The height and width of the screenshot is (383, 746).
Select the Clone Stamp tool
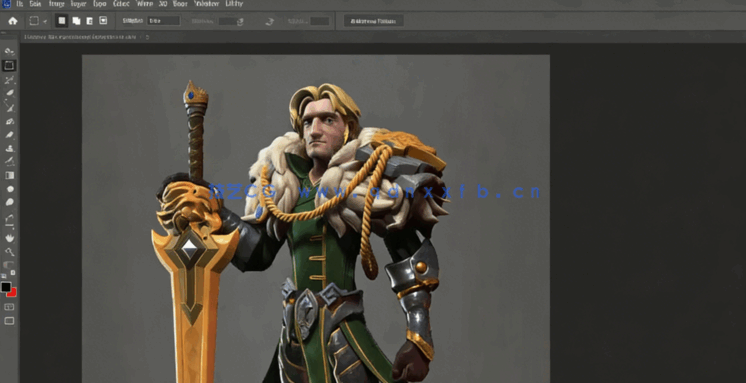point(9,148)
